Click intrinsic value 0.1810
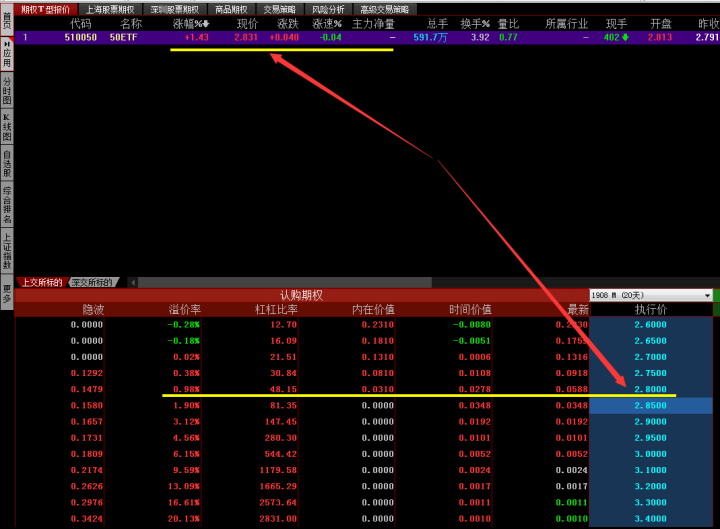 [x=377, y=341]
